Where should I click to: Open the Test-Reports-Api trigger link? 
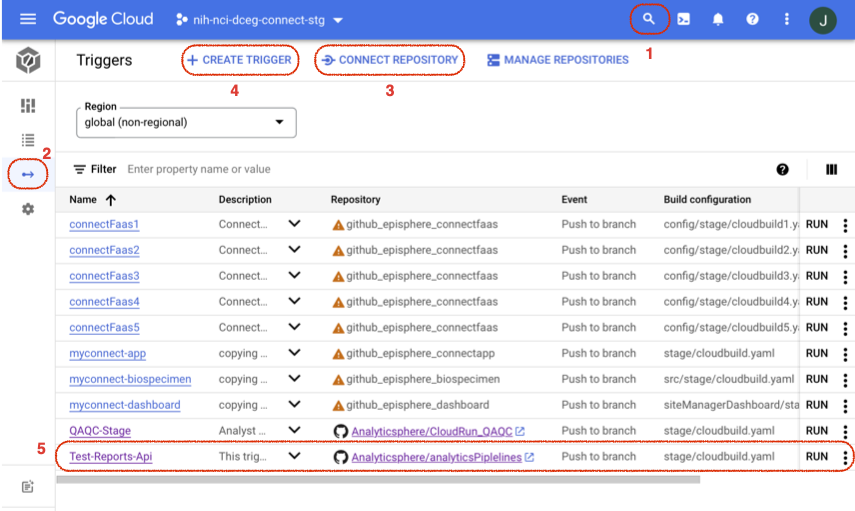tap(111, 456)
